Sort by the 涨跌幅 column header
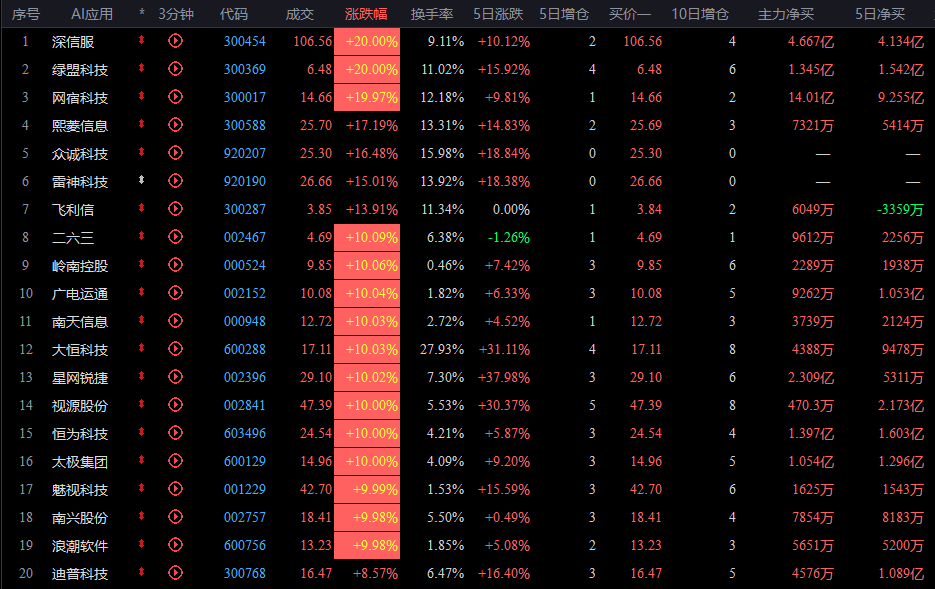The image size is (935, 589). pyautogui.click(x=366, y=14)
